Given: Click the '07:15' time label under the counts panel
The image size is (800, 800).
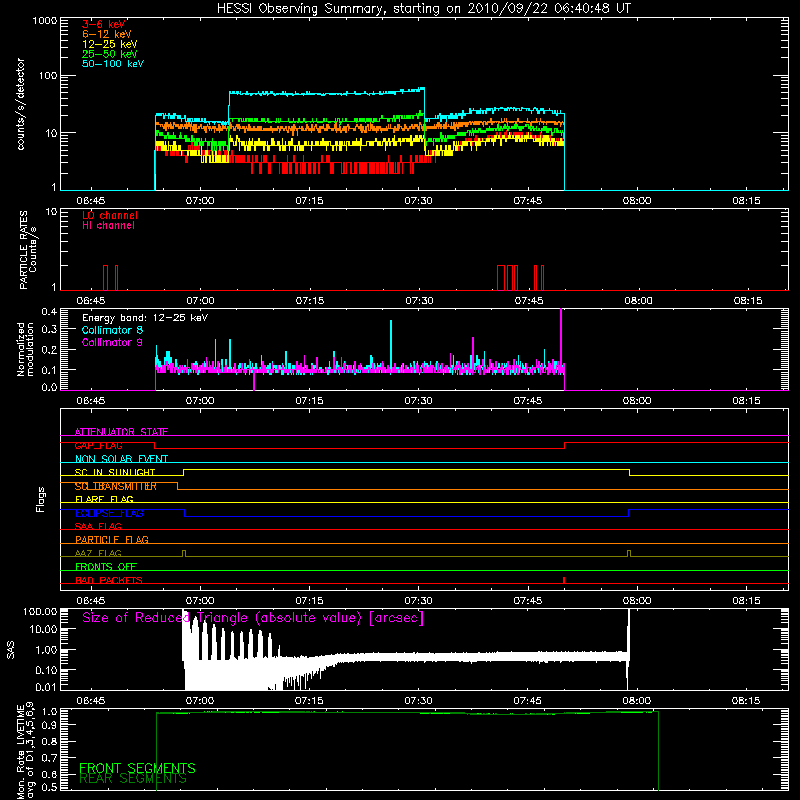Looking at the screenshot, I should tap(309, 201).
